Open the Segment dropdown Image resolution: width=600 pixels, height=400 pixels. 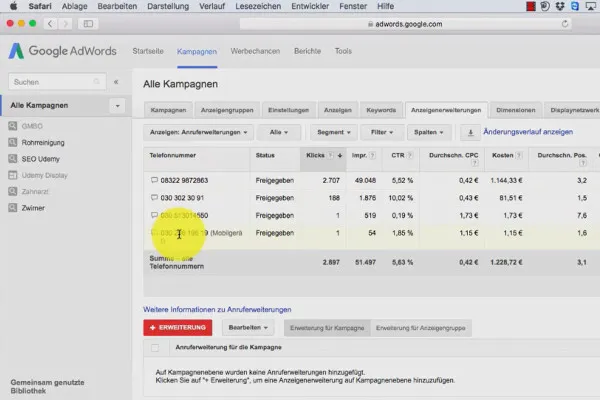click(333, 132)
